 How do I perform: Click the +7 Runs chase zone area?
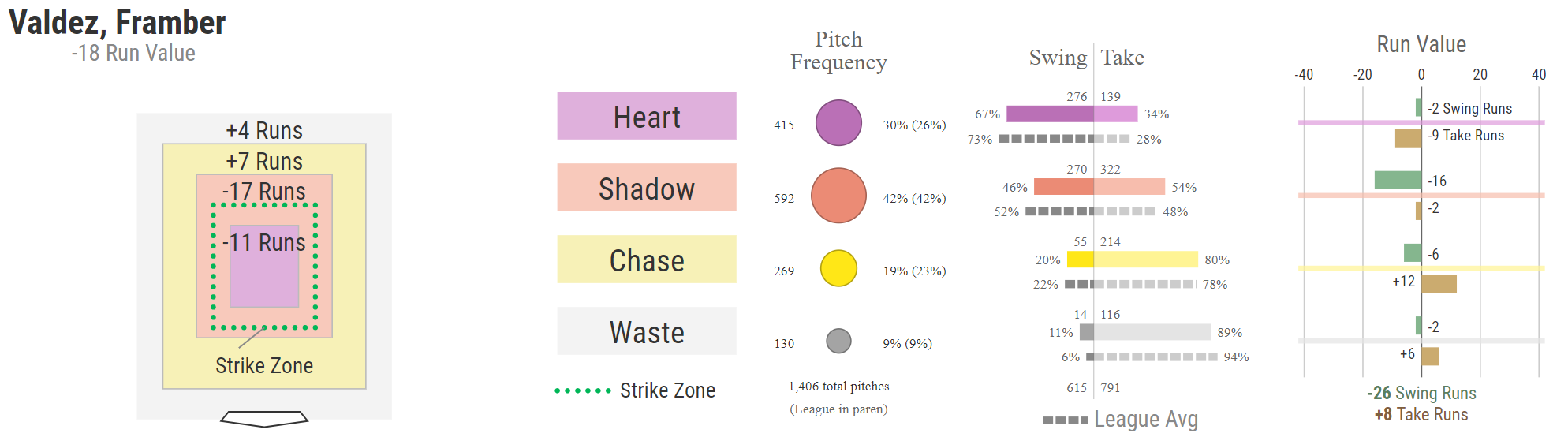pyautogui.click(x=264, y=159)
